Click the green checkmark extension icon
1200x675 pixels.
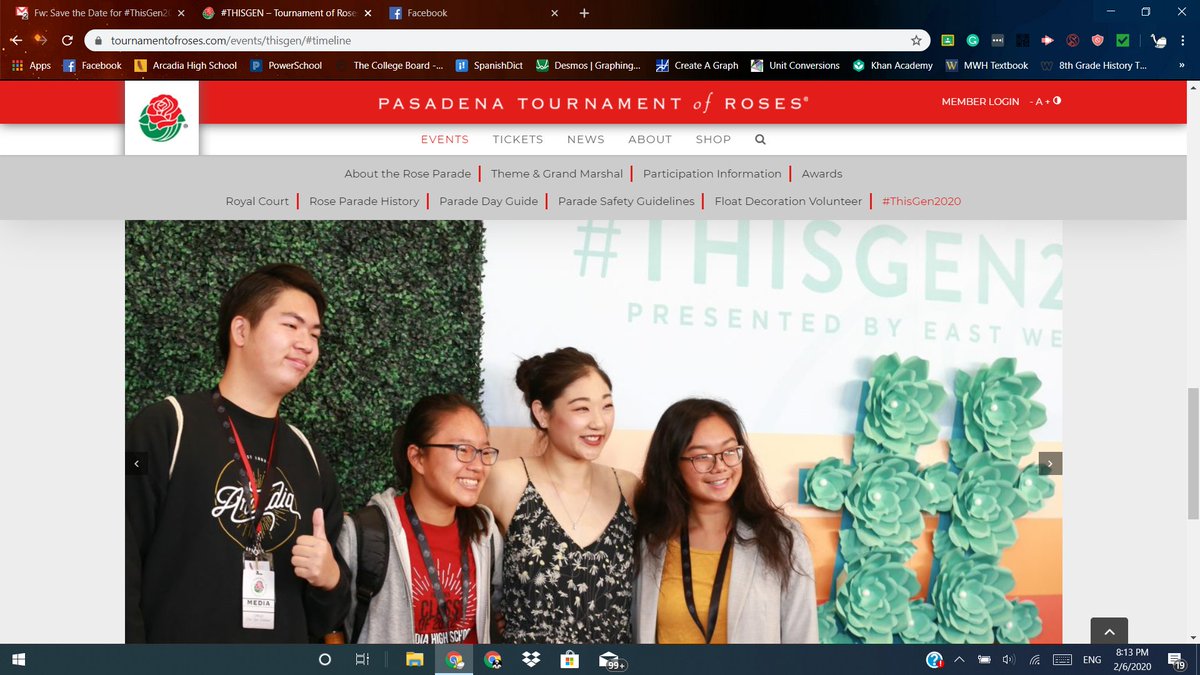[x=1122, y=40]
